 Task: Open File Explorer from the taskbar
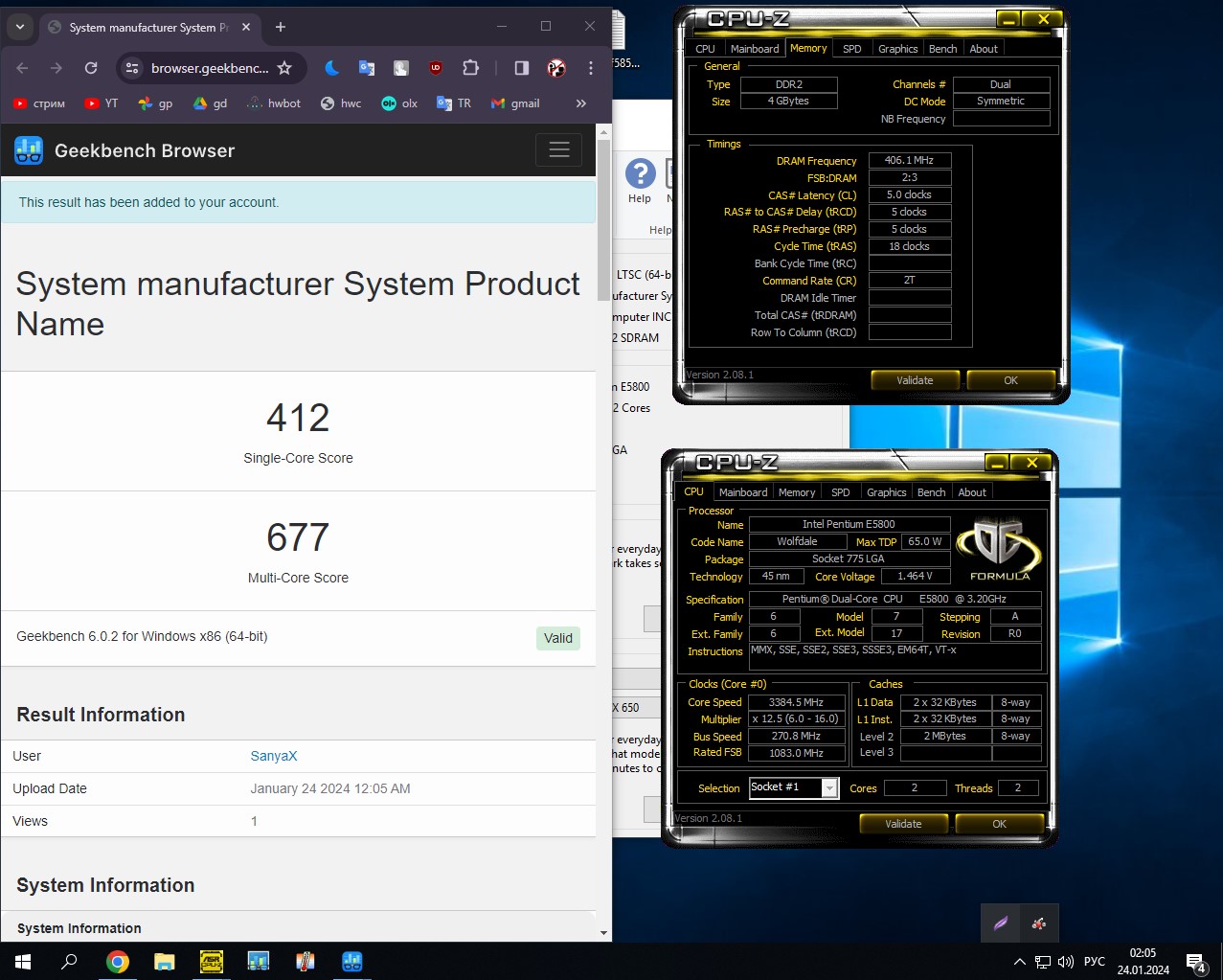[164, 961]
